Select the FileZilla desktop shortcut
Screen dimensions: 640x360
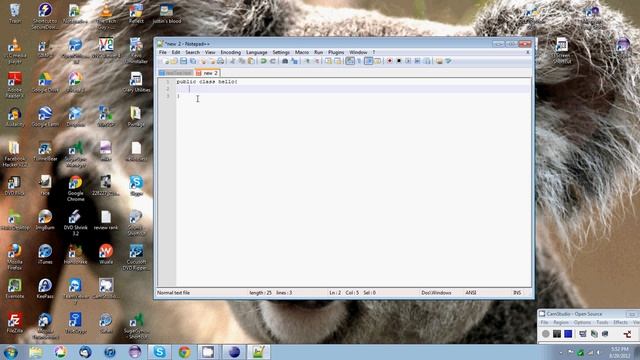[15, 323]
